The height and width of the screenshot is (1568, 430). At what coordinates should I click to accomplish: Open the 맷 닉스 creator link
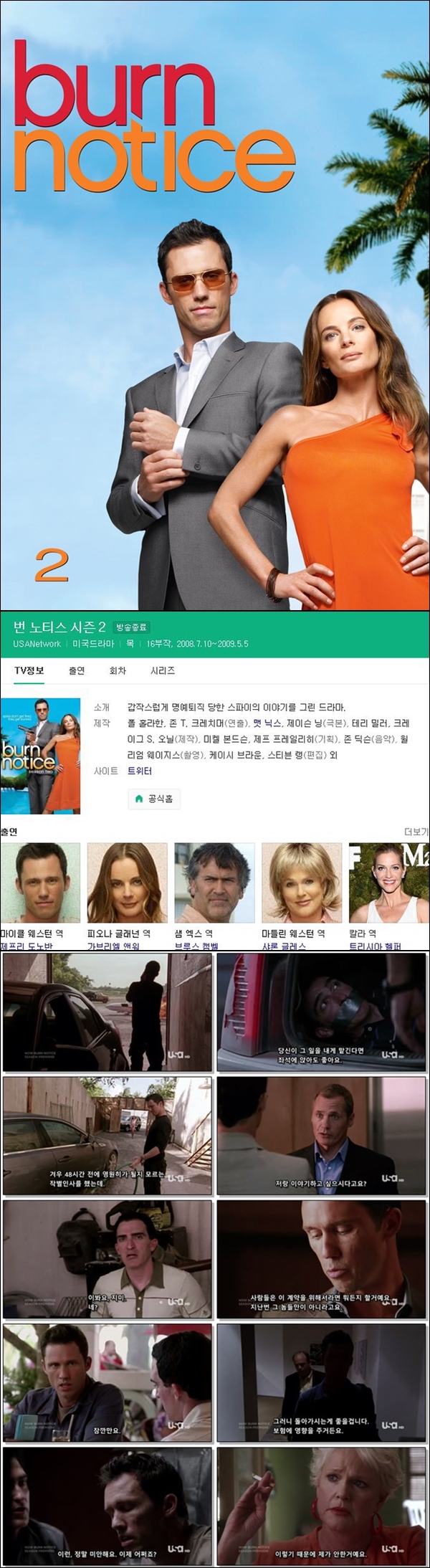pyautogui.click(x=267, y=723)
